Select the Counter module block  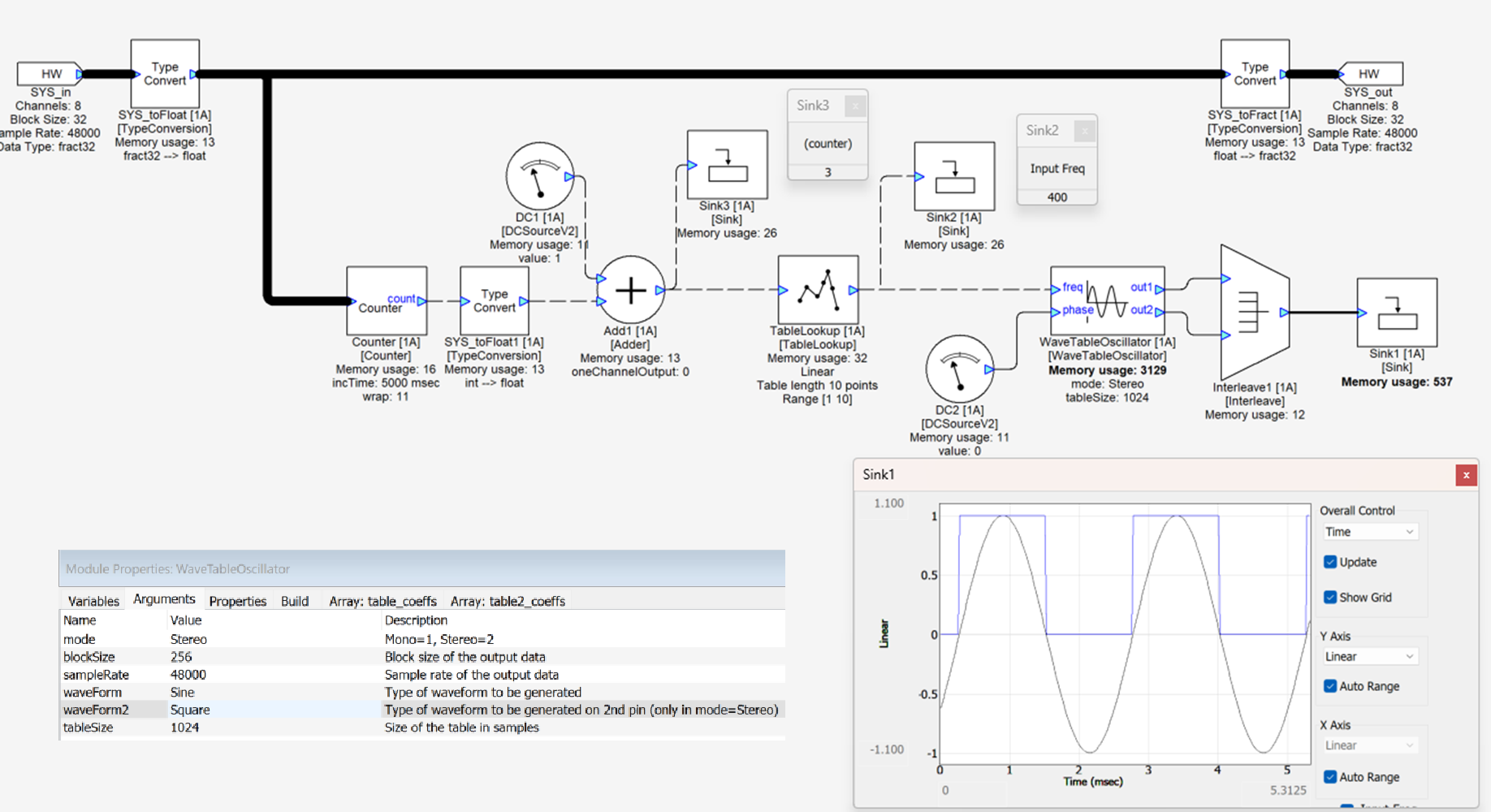387,300
